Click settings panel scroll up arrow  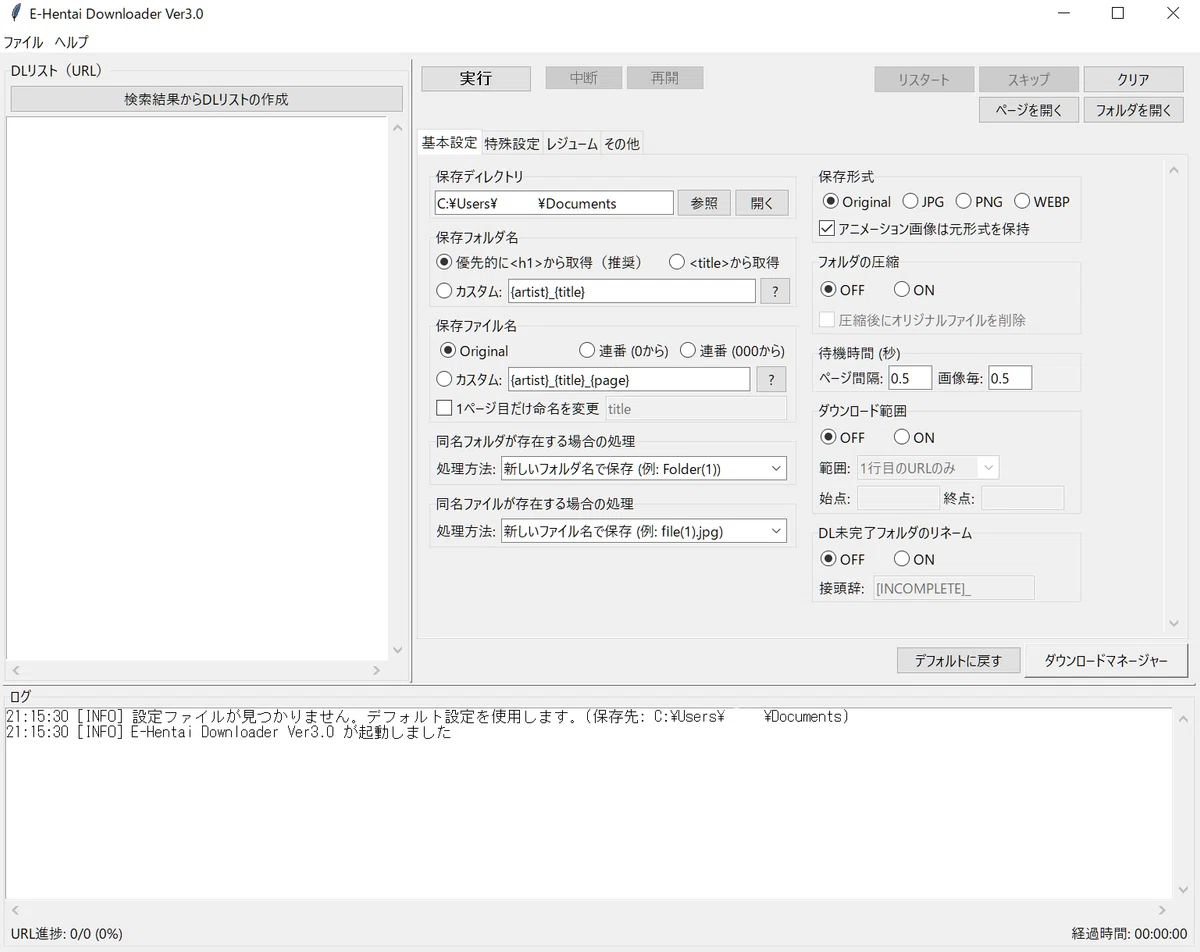click(1174, 170)
